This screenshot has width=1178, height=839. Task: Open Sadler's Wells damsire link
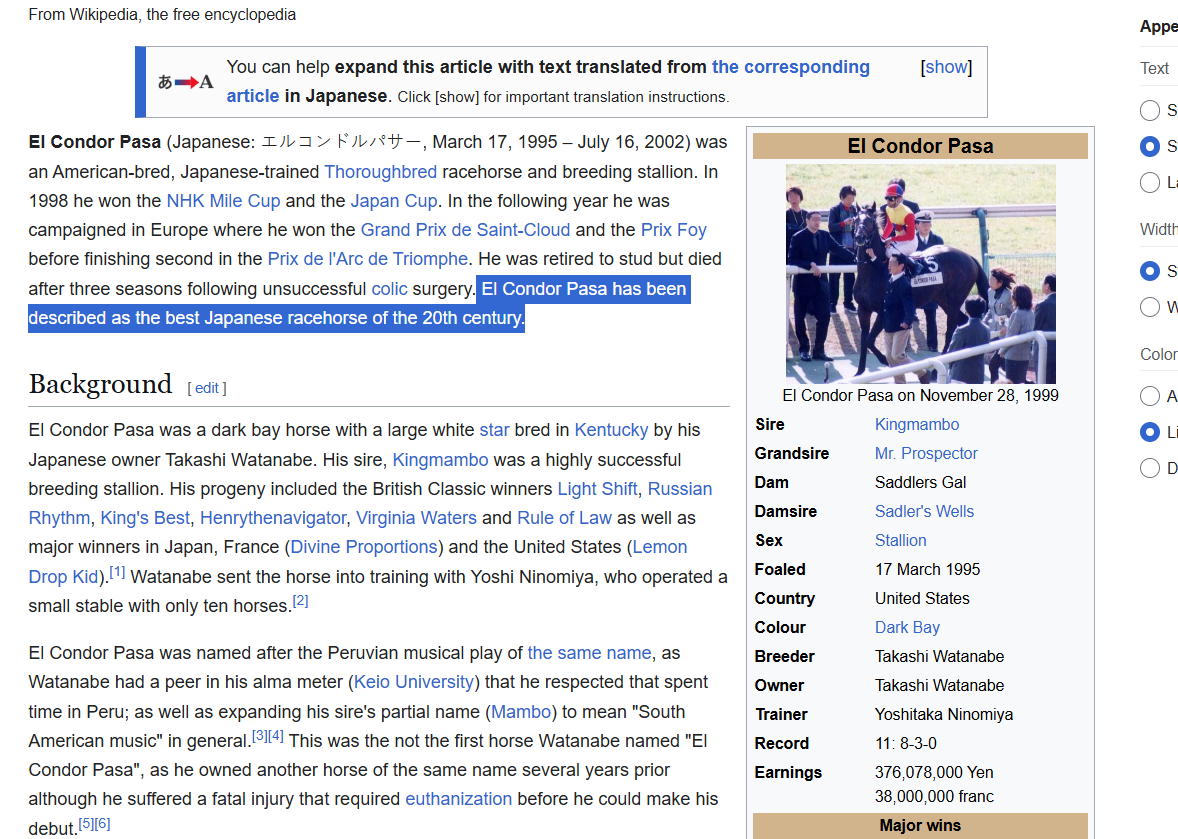tap(924, 512)
